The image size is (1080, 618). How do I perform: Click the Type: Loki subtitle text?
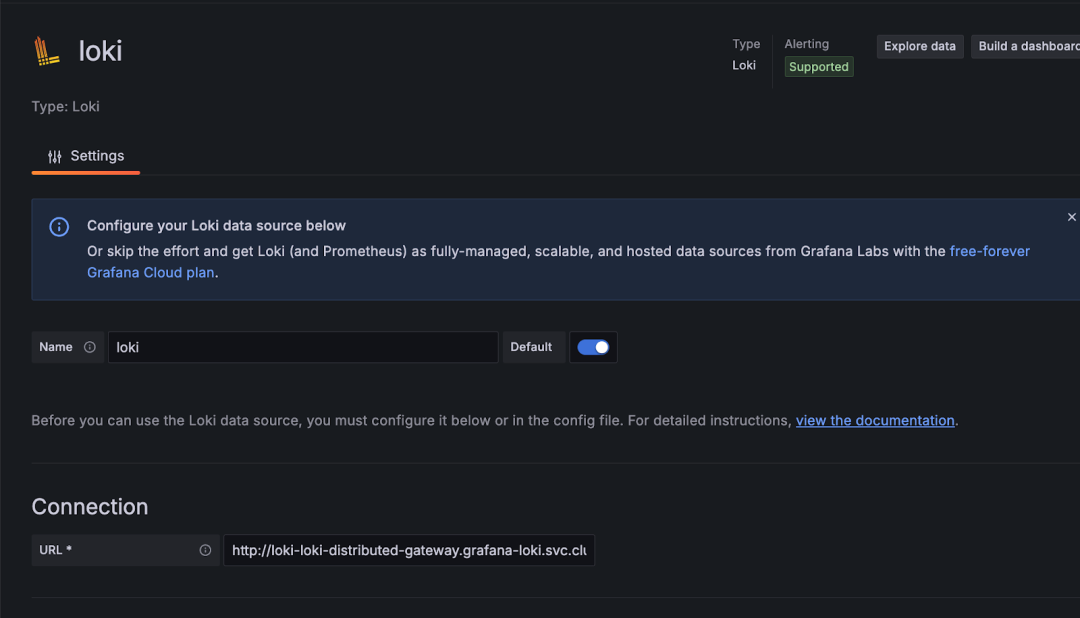64,106
